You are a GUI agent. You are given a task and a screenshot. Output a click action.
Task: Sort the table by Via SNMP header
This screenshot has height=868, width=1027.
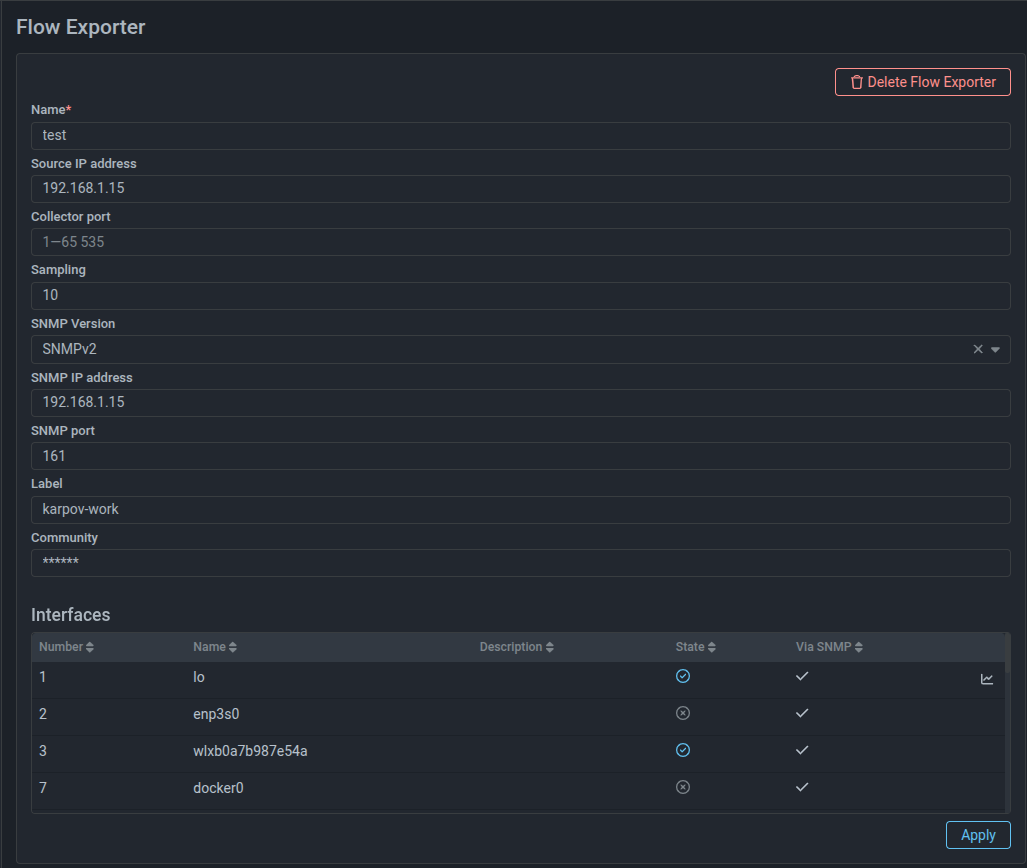point(829,647)
